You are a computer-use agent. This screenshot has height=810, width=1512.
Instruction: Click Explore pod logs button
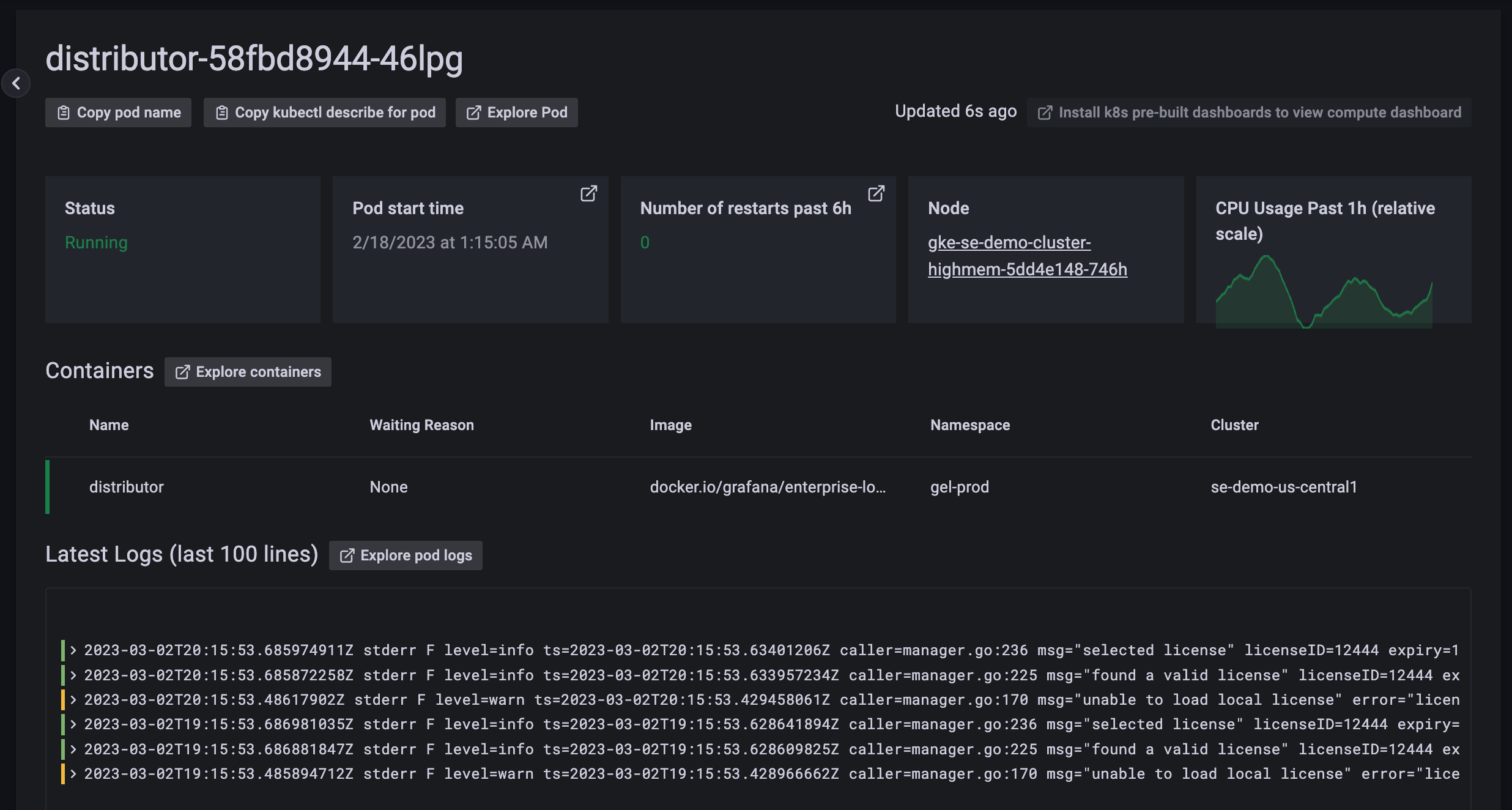[406, 555]
